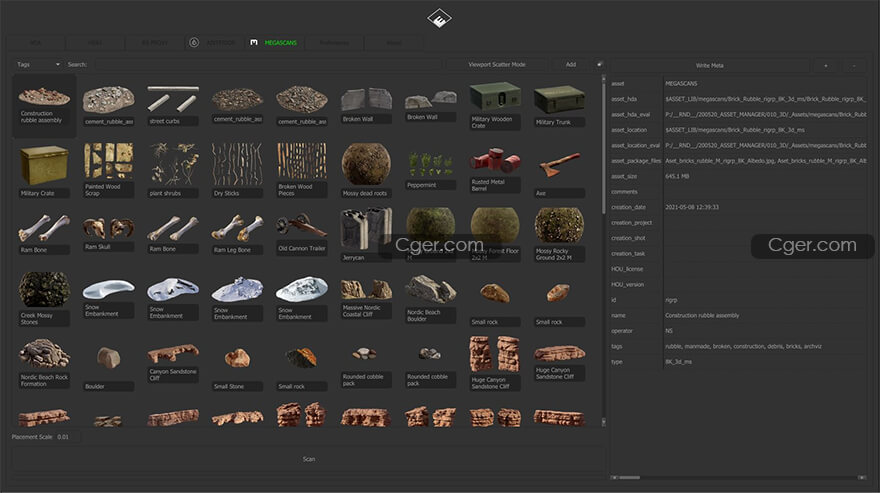Choose the Old Cannon Trailer asset
This screenshot has width=880, height=493.
pyautogui.click(x=301, y=233)
